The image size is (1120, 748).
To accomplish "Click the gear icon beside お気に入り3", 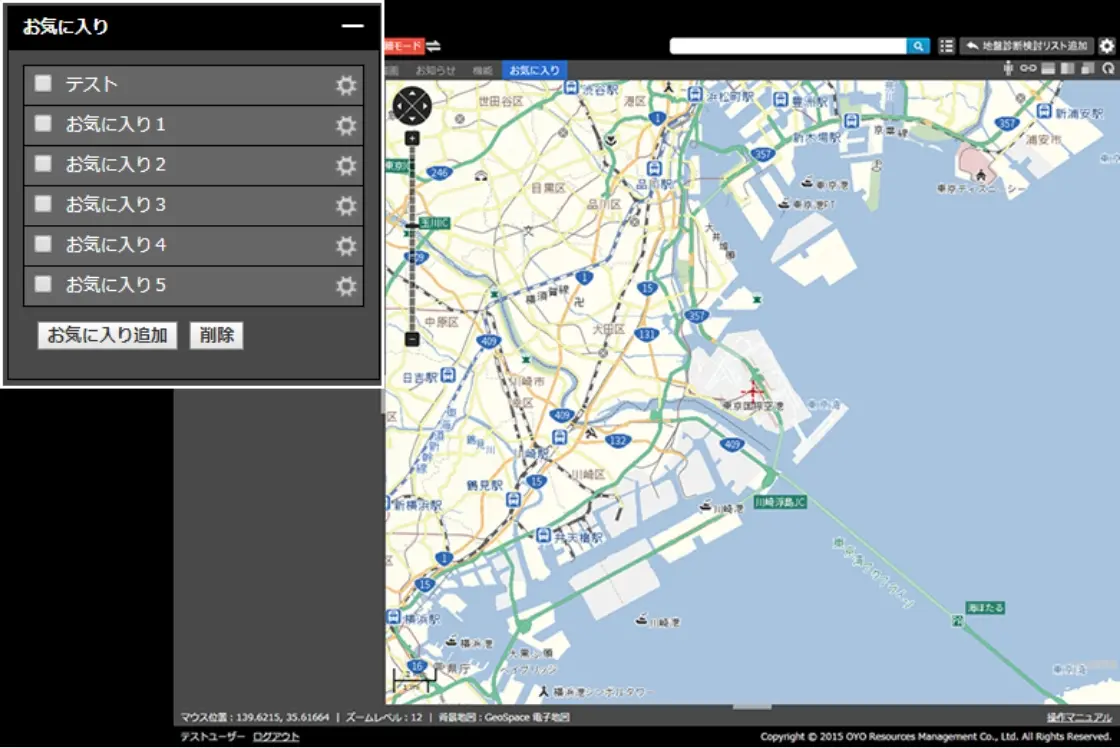I will 346,205.
